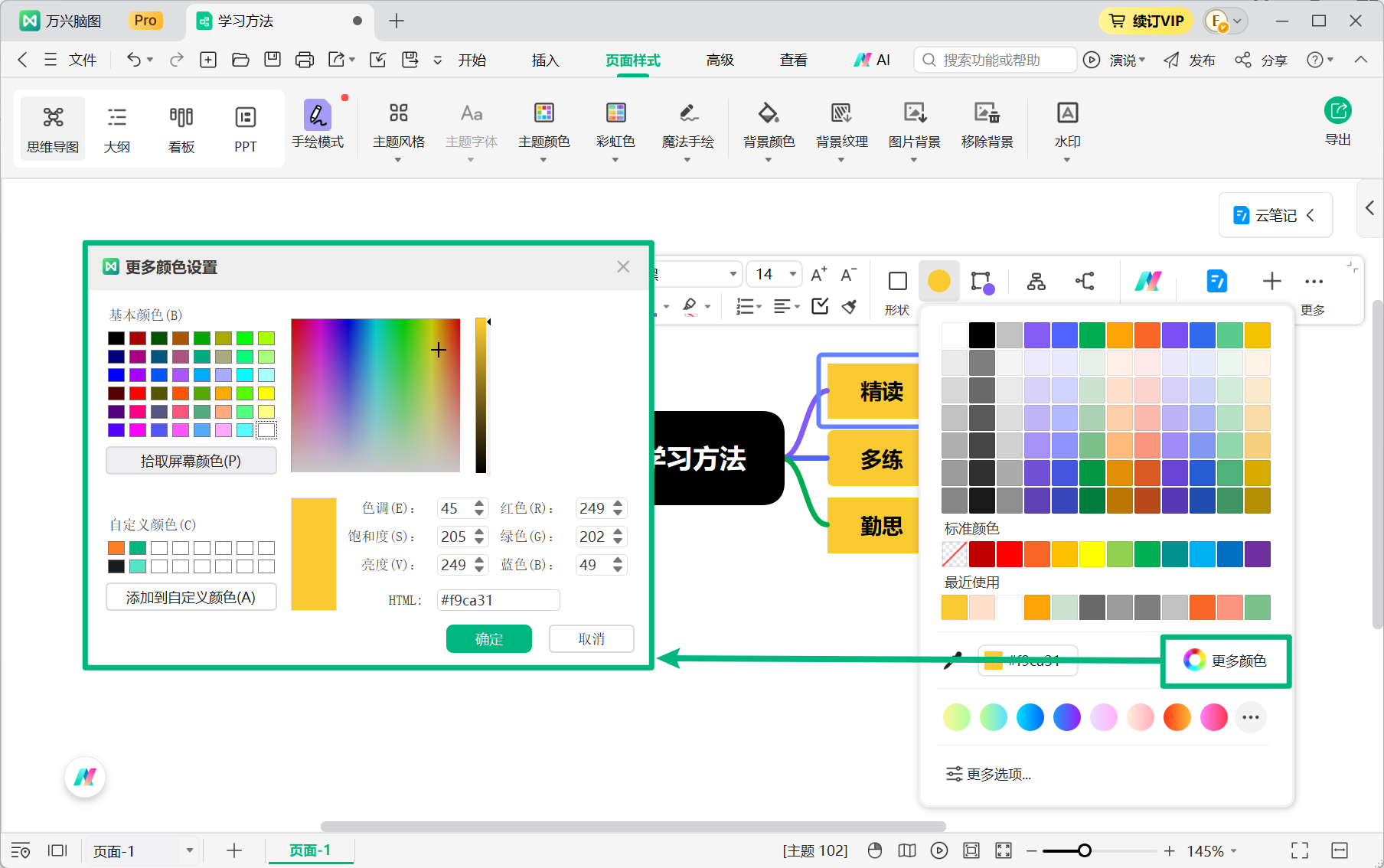Confirm color with 确定 button
Screen dimensions: 1384x868
click(489, 639)
